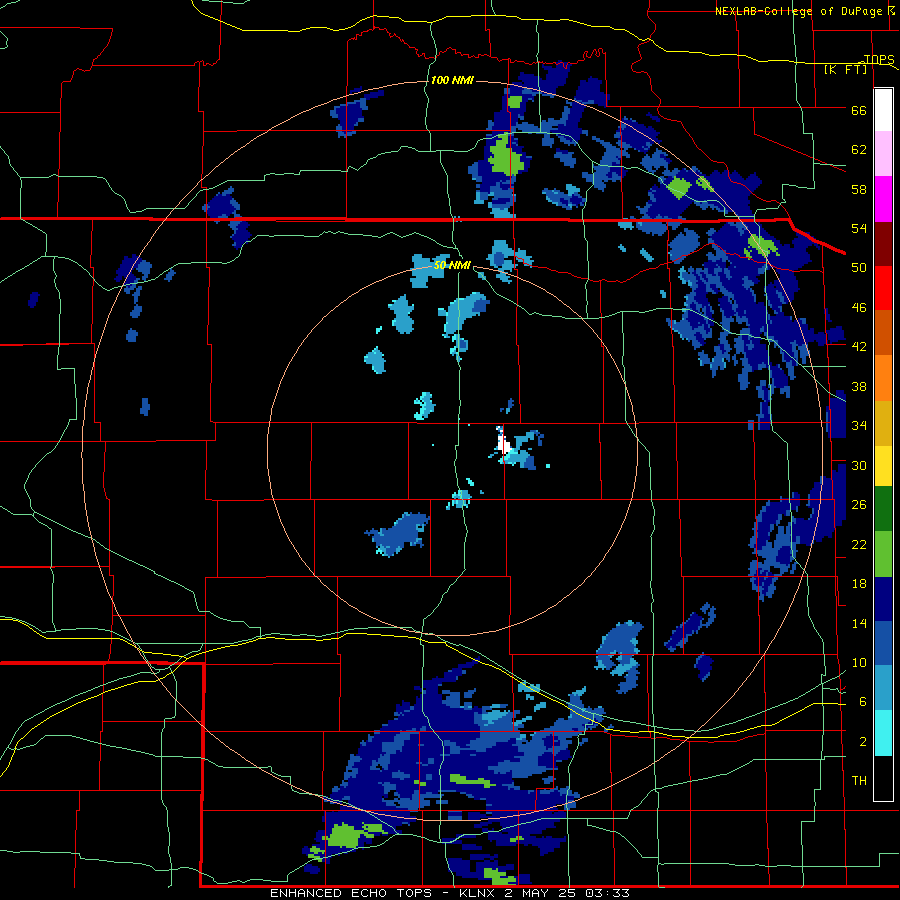Select the medium blue legend swatch

883,643
